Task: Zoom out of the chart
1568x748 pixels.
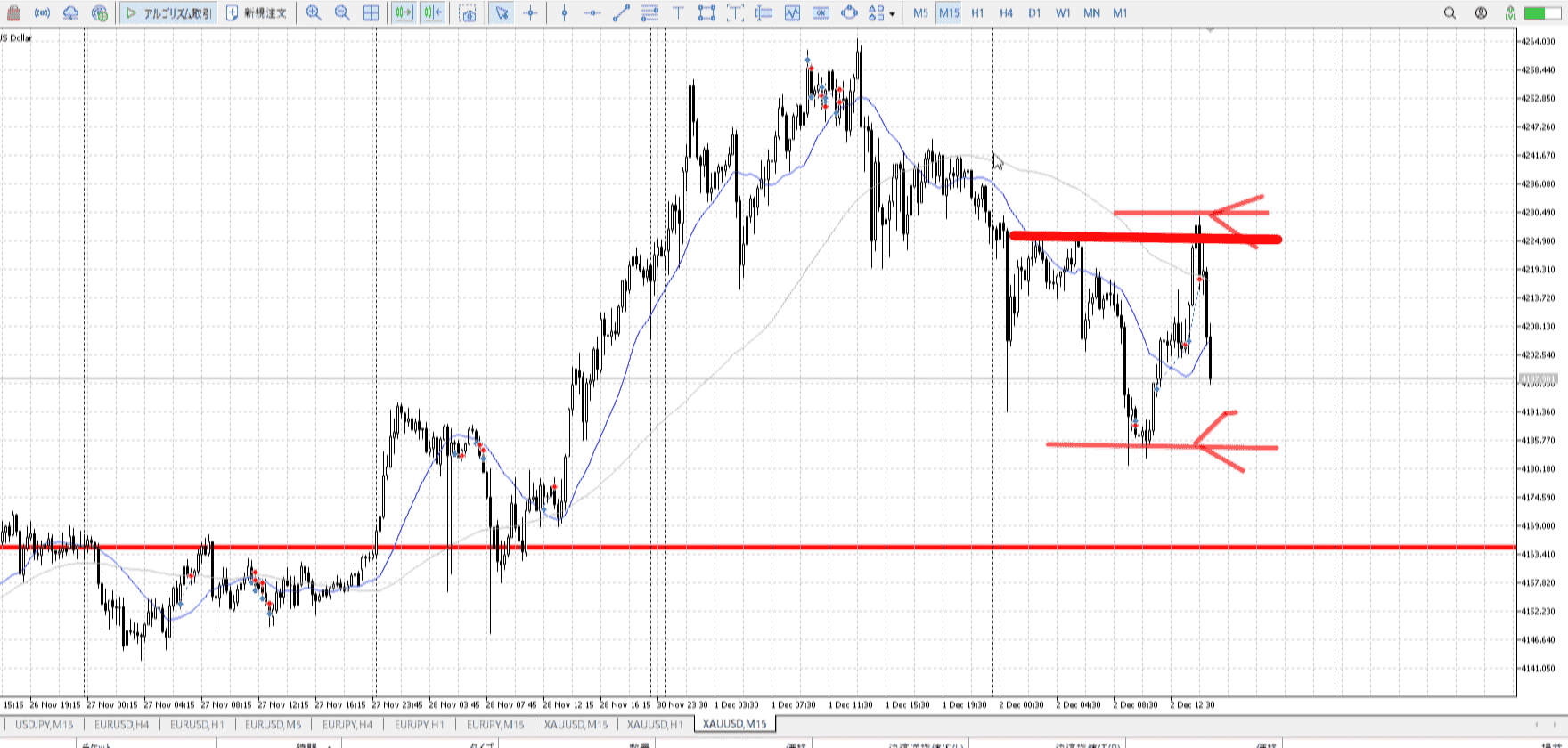Action: pos(342,13)
